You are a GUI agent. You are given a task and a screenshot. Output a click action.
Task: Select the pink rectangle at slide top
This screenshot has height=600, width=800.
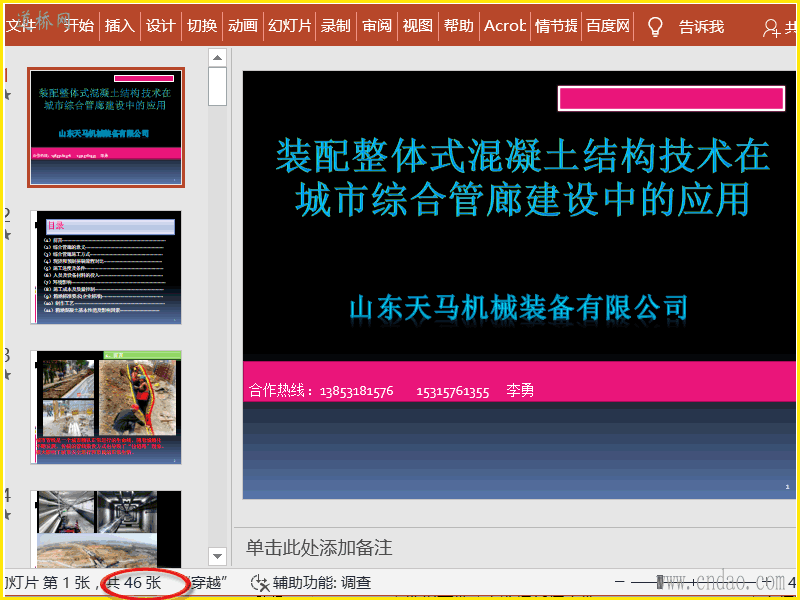671,98
